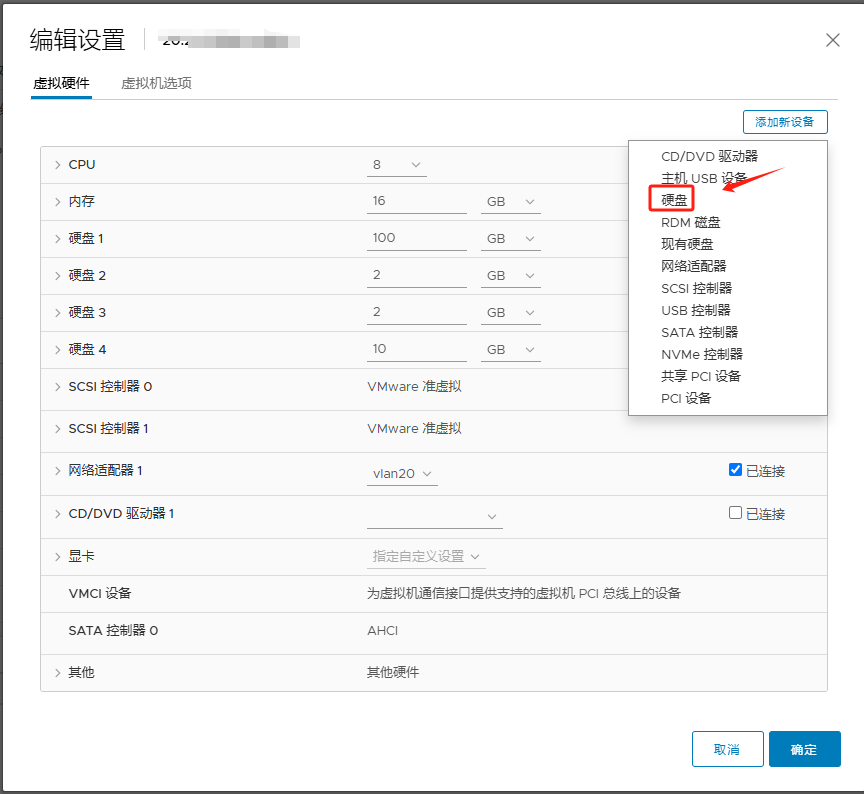The image size is (864, 794).
Task: Open the vlan20 network dropdown
Action: pos(402,474)
